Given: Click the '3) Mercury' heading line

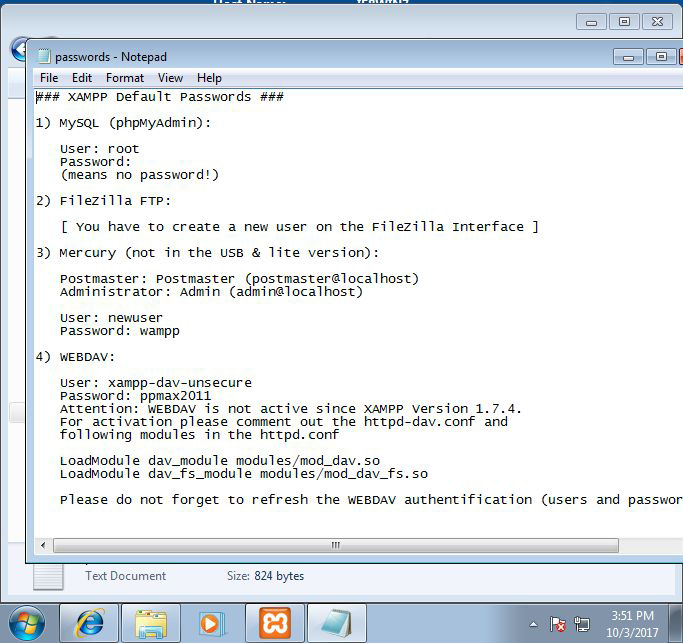Looking at the screenshot, I should (207, 253).
